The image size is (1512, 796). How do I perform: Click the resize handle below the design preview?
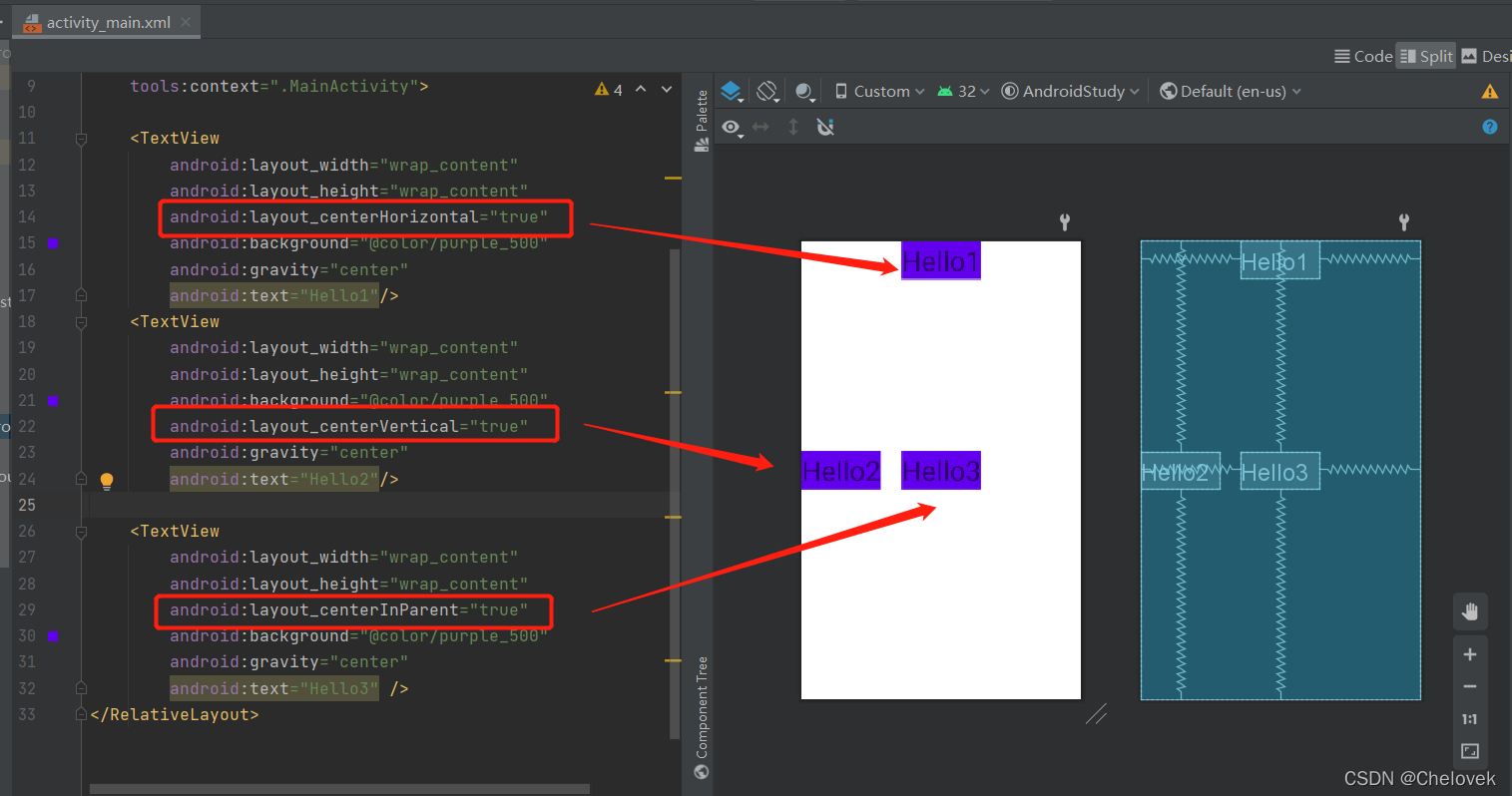click(x=1096, y=713)
